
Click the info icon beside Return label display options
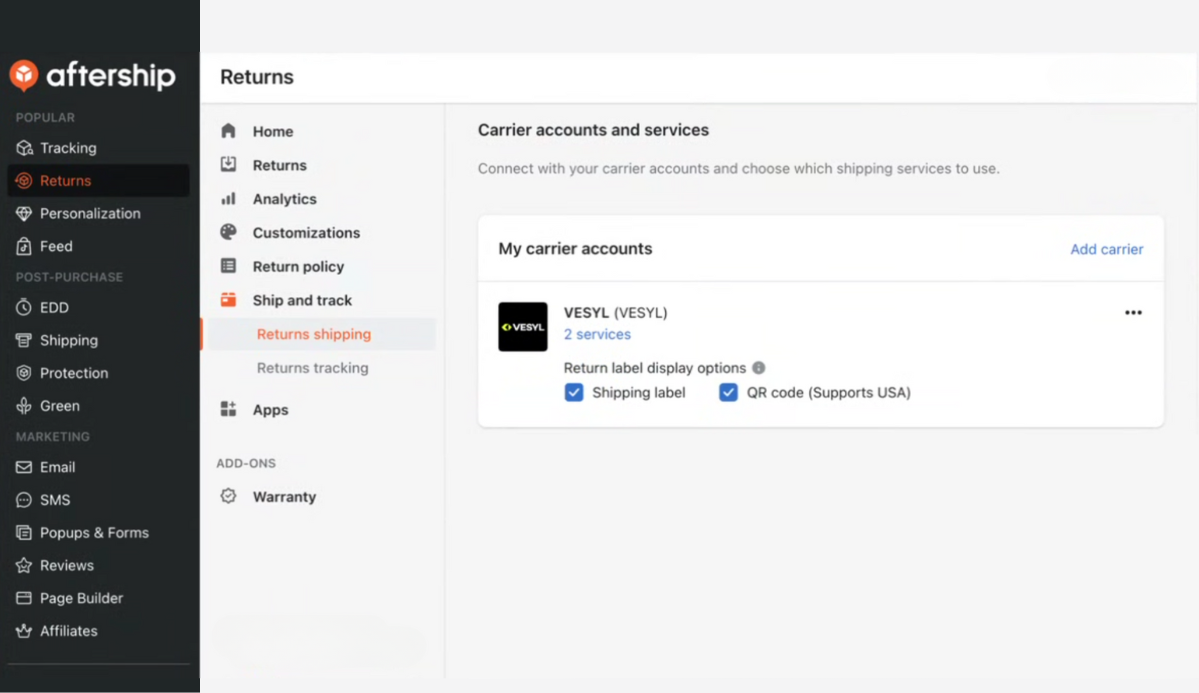click(x=759, y=368)
